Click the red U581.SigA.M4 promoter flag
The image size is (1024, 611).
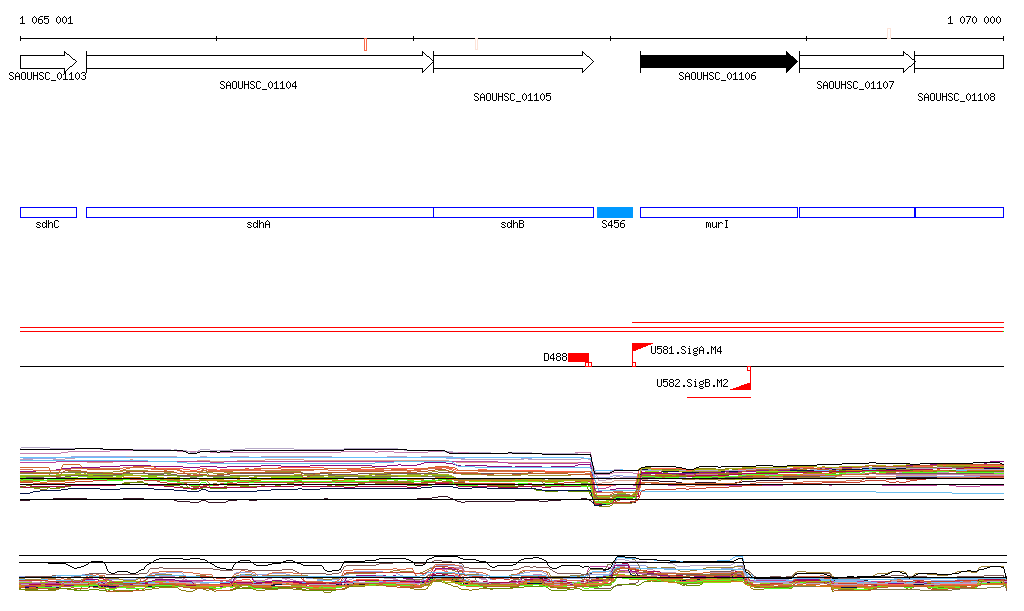pyautogui.click(x=640, y=350)
